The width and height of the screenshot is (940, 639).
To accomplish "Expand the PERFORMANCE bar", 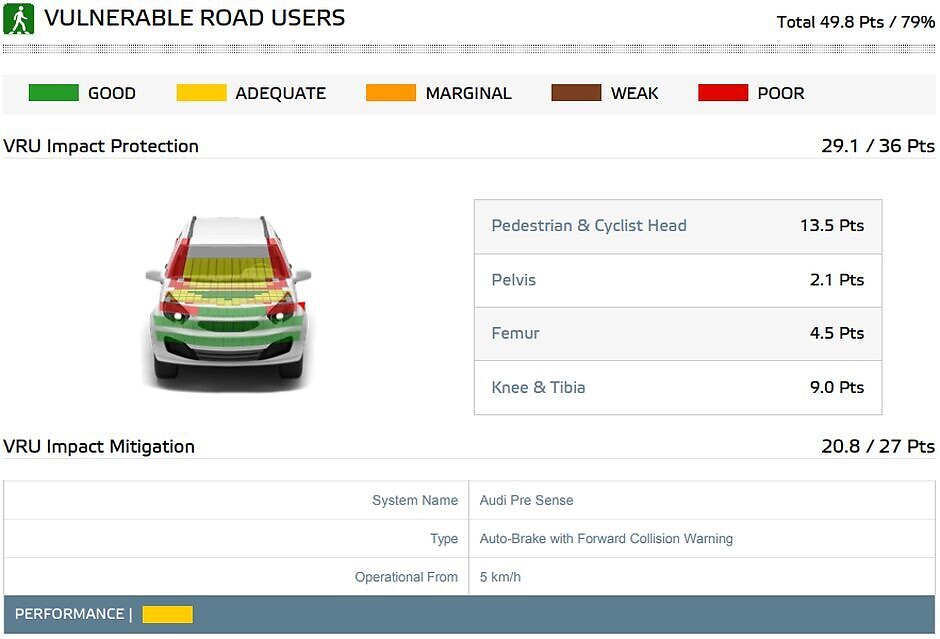I will (469, 614).
